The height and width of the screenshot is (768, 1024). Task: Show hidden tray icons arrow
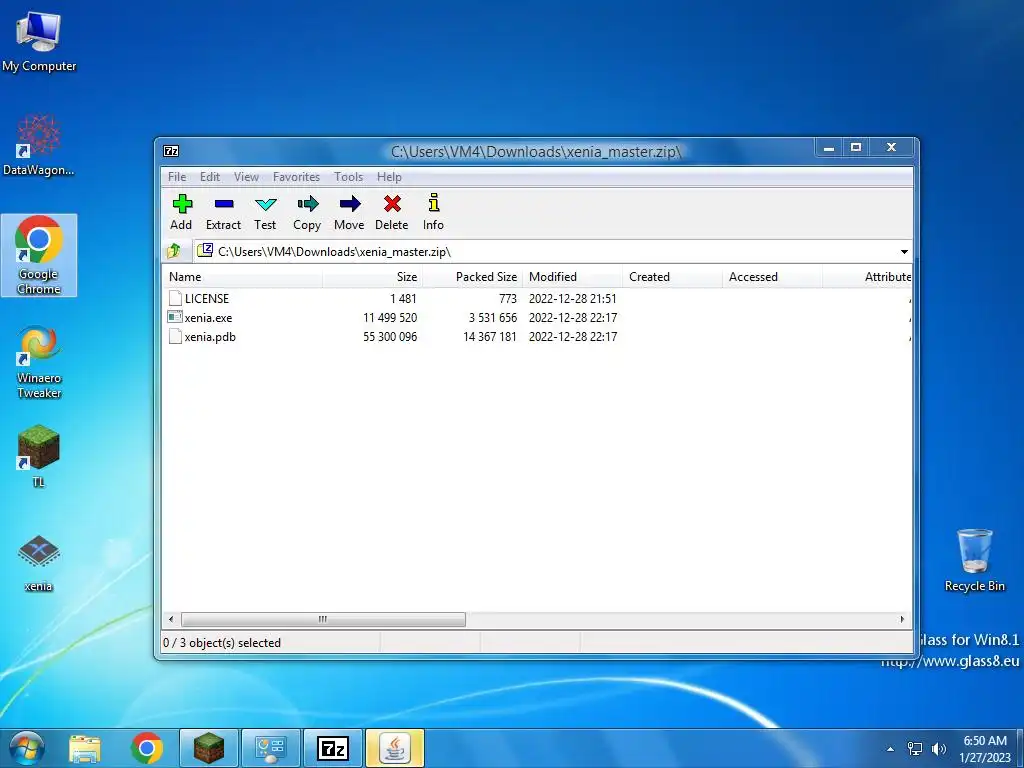[x=890, y=749]
